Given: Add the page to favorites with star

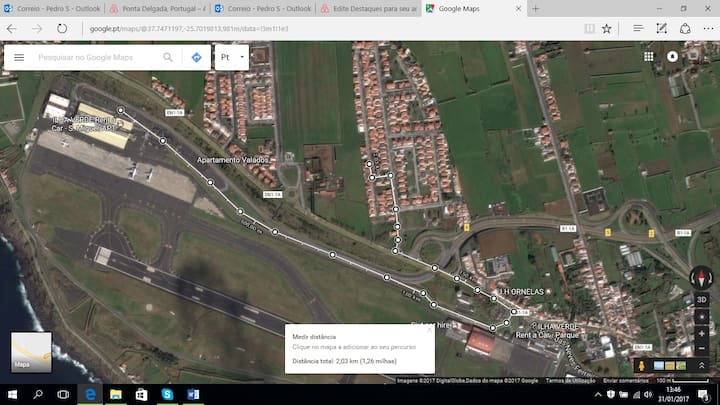Looking at the screenshot, I should coord(606,29).
